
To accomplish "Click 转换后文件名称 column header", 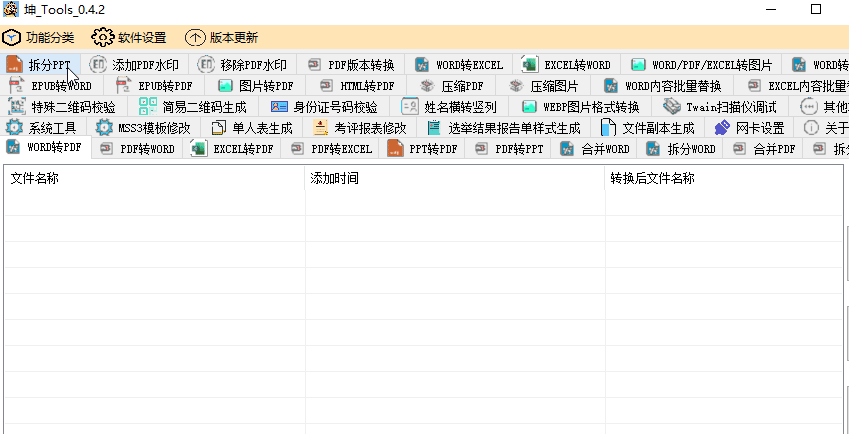I will point(723,178).
